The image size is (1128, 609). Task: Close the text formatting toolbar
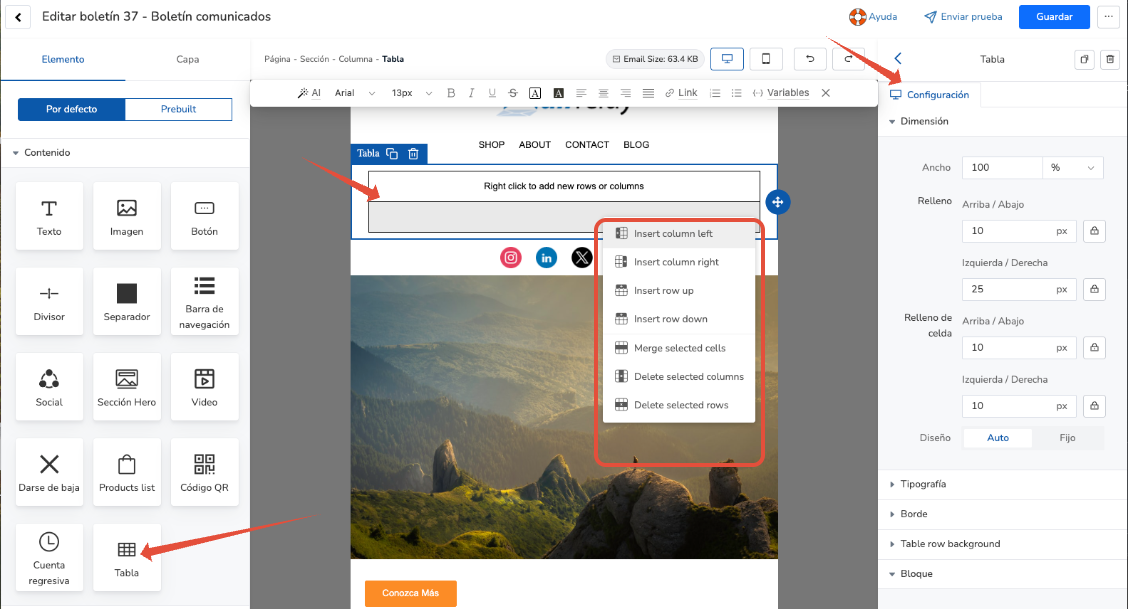826,93
